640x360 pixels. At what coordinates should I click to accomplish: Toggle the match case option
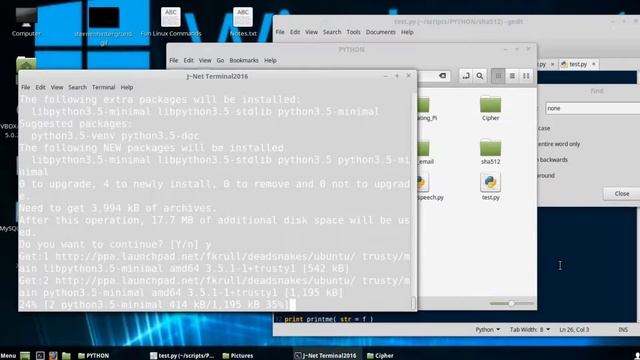[544, 128]
